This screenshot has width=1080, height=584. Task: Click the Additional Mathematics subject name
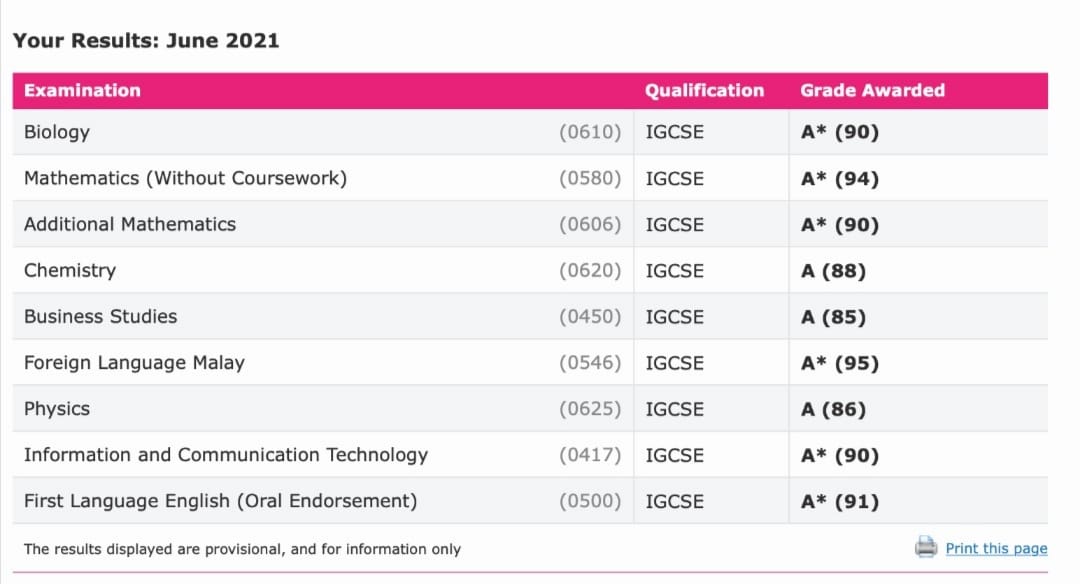130,224
